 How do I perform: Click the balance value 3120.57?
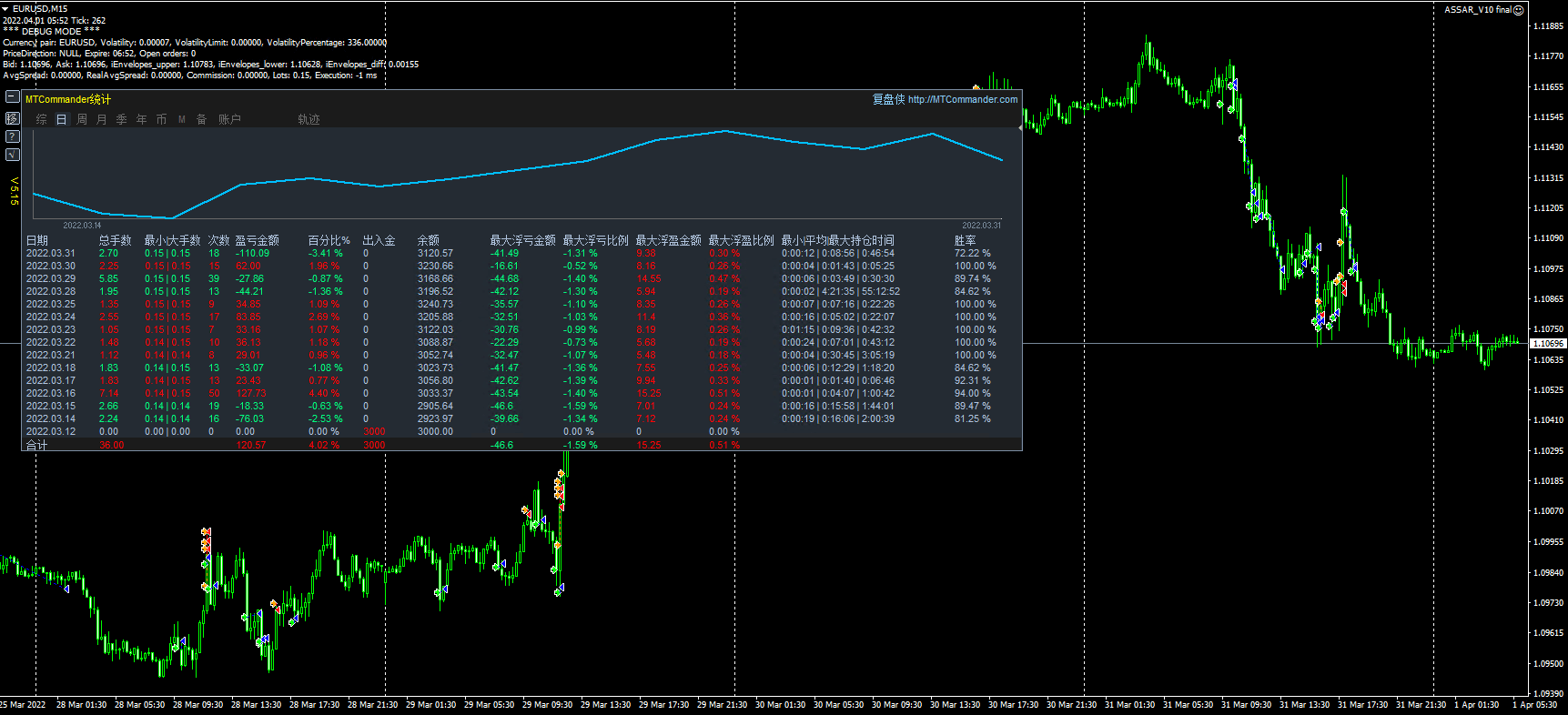(x=436, y=253)
